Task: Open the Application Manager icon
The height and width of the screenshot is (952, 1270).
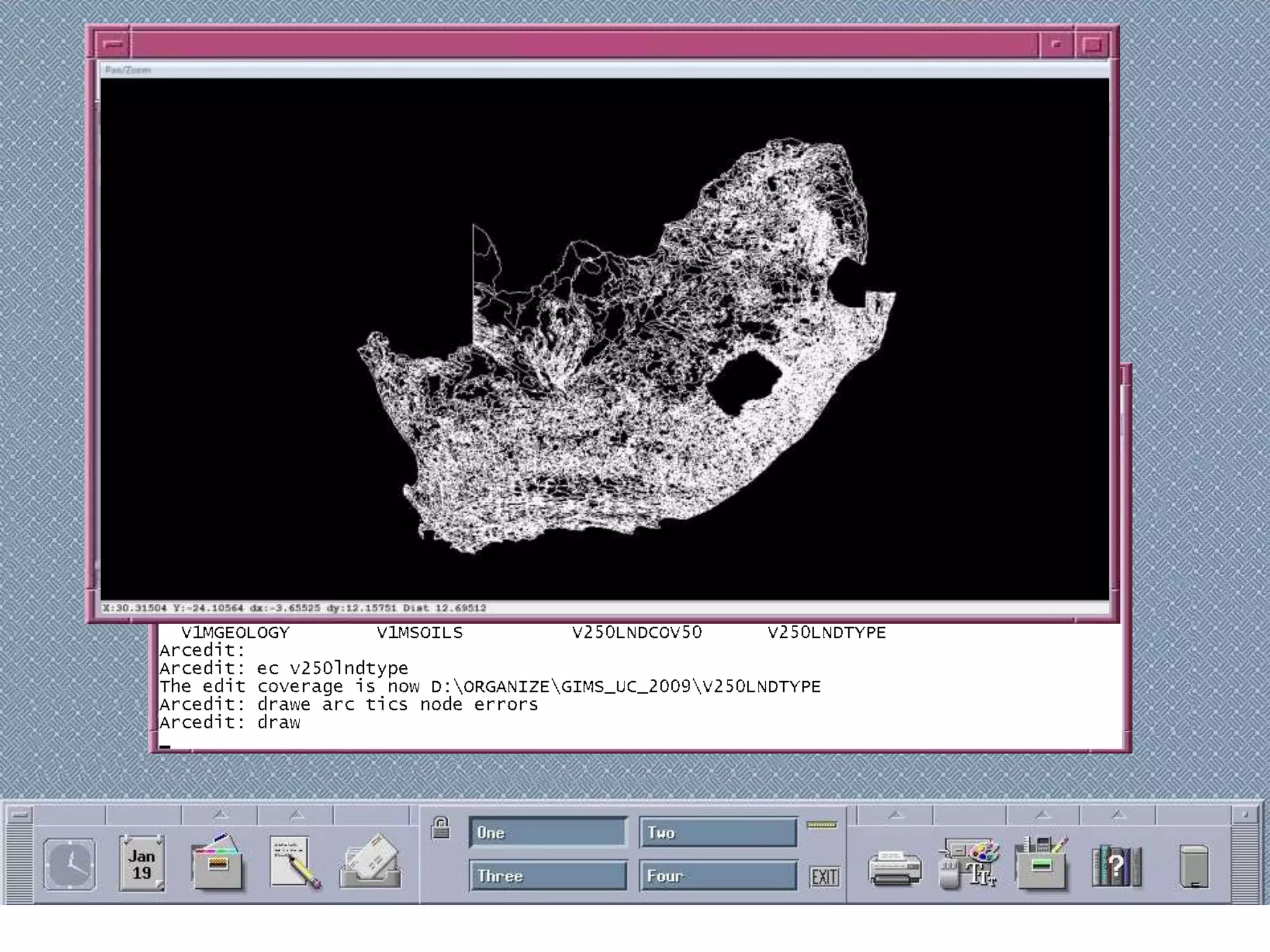Action: [1042, 863]
